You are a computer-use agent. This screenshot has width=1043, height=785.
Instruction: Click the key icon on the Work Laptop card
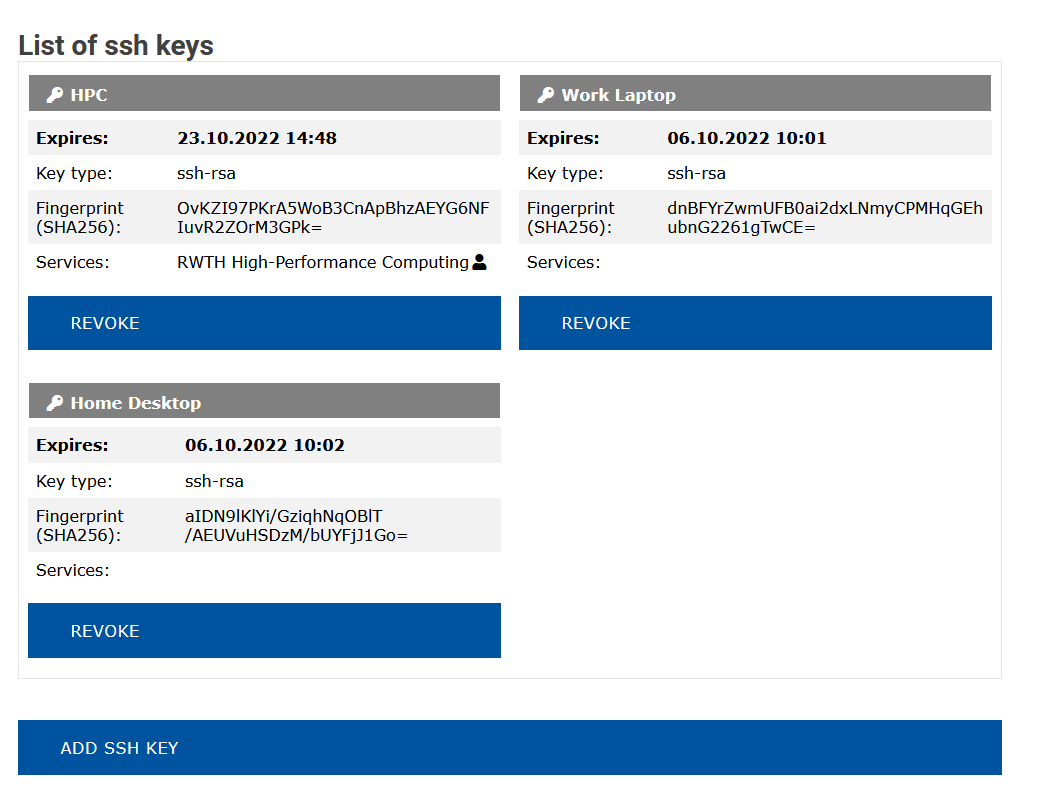[x=544, y=92]
